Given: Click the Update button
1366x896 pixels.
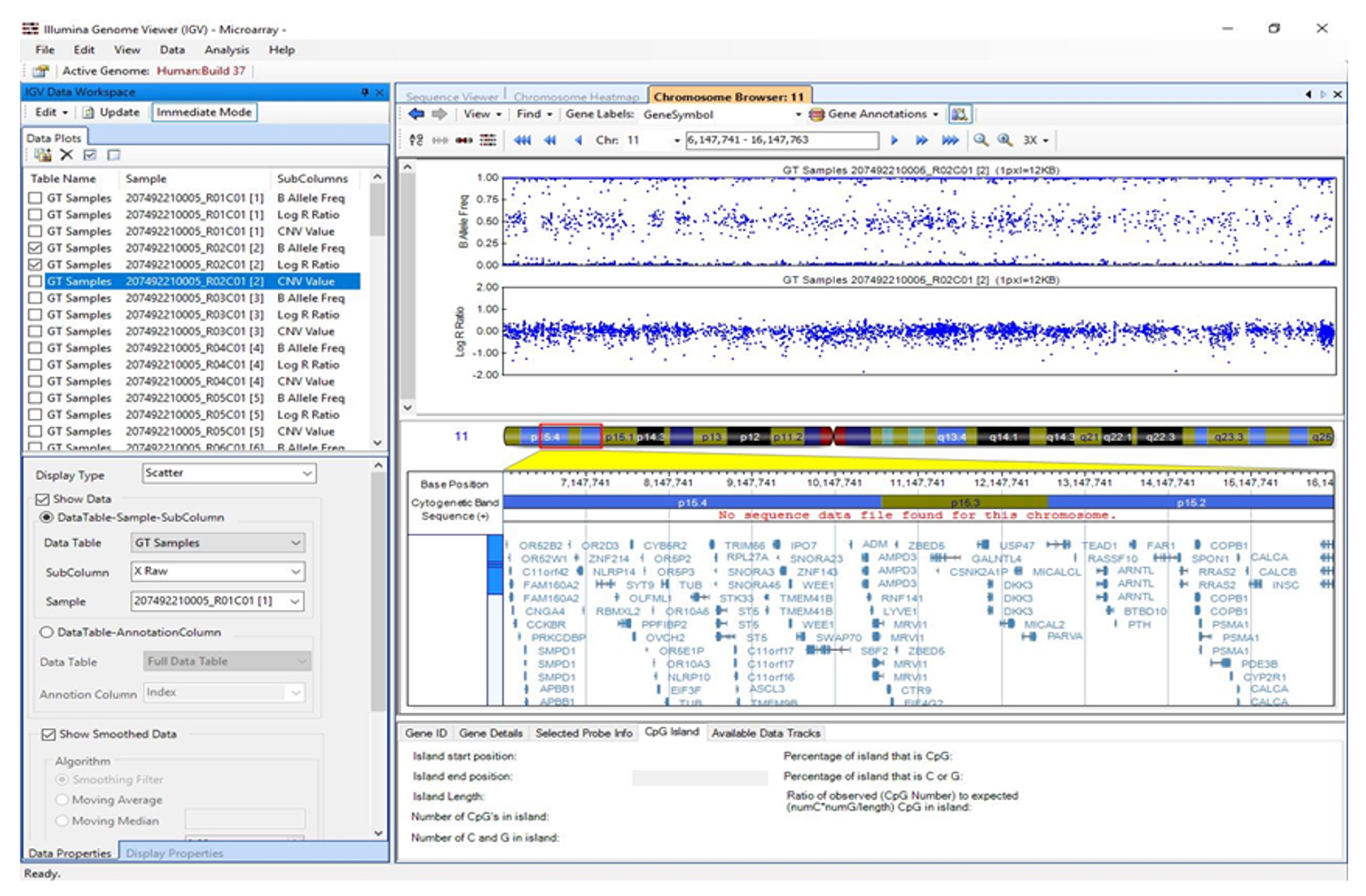Looking at the screenshot, I should click(x=112, y=112).
